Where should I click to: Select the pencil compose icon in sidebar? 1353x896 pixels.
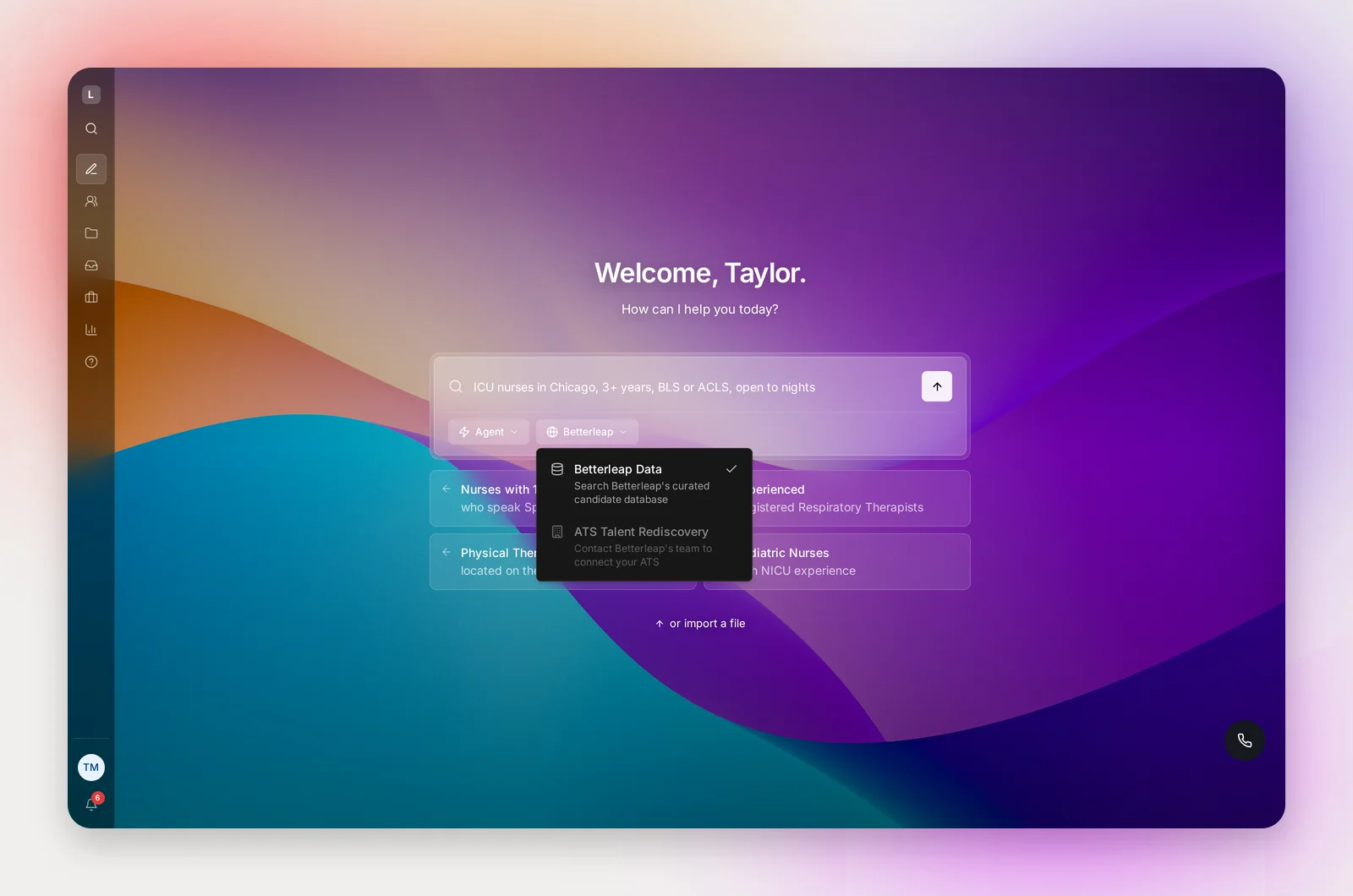point(91,169)
